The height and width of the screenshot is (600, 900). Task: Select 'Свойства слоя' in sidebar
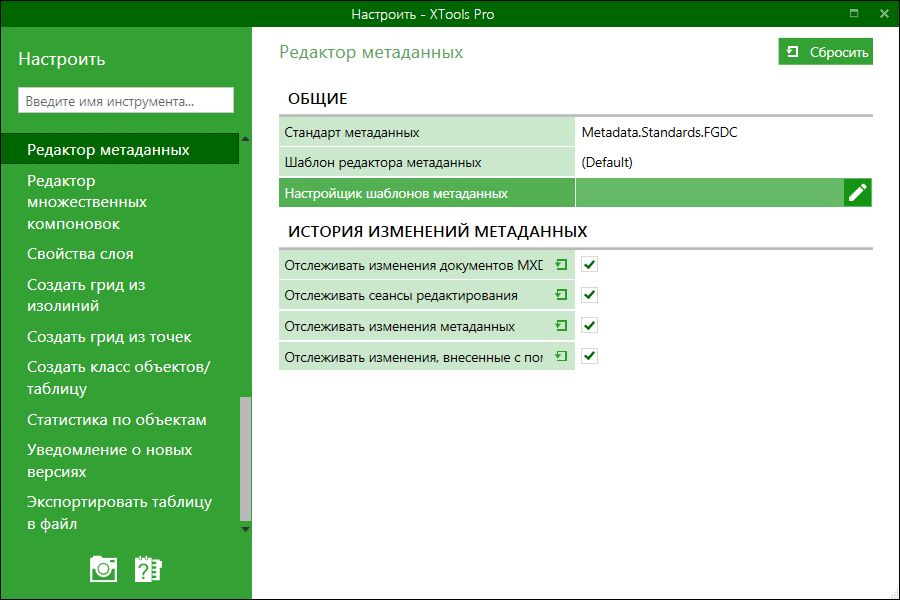click(120, 254)
